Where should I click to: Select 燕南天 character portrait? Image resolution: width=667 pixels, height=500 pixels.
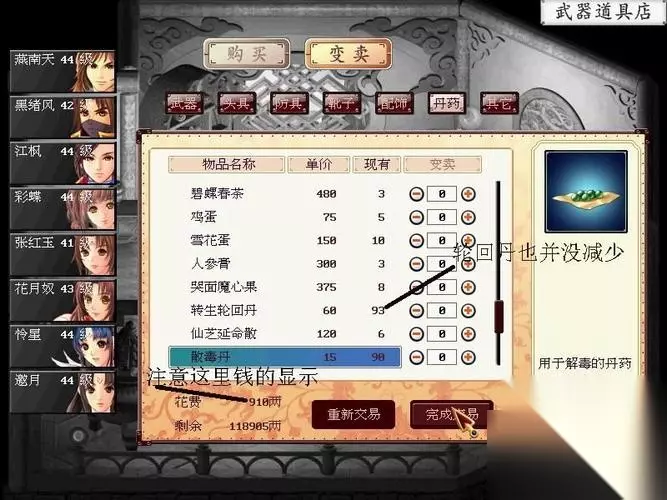[x=63, y=71]
